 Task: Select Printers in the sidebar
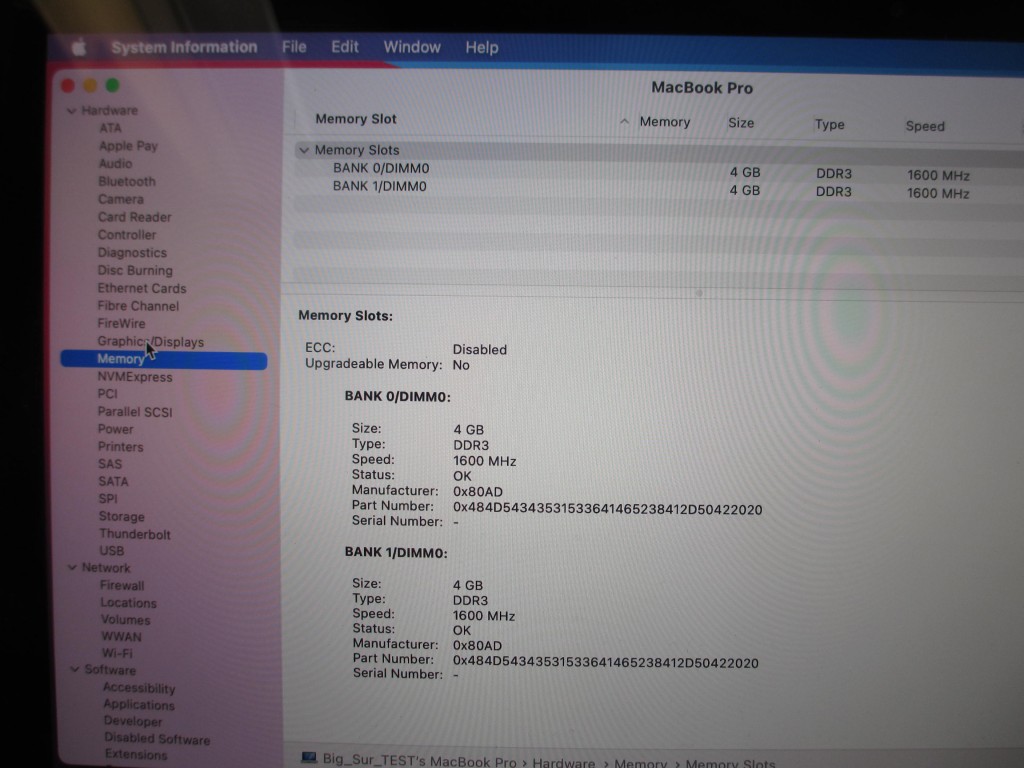pyautogui.click(x=120, y=447)
